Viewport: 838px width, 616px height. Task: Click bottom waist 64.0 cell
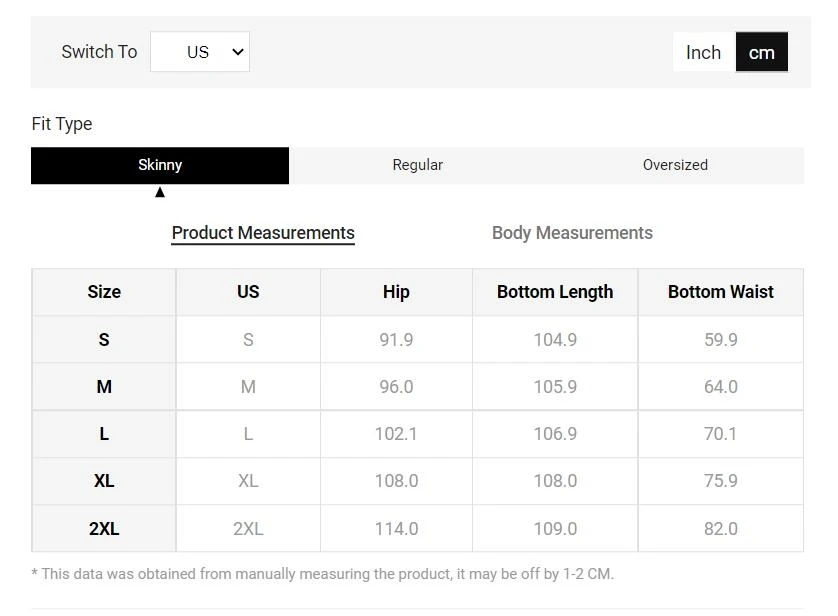[720, 387]
